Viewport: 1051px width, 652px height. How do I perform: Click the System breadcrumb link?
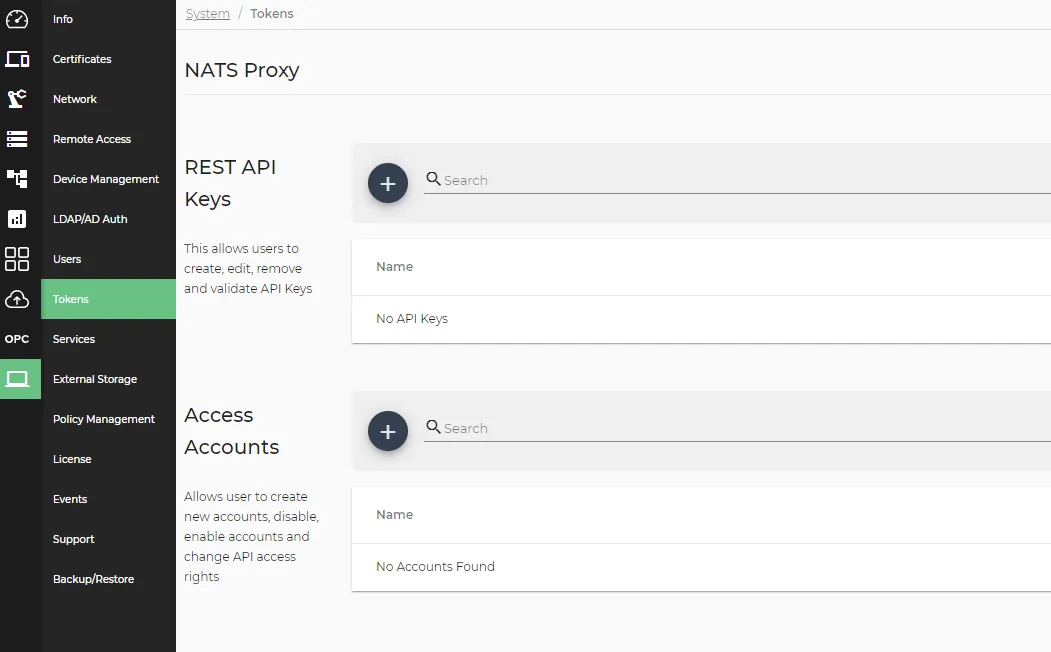pyautogui.click(x=208, y=13)
